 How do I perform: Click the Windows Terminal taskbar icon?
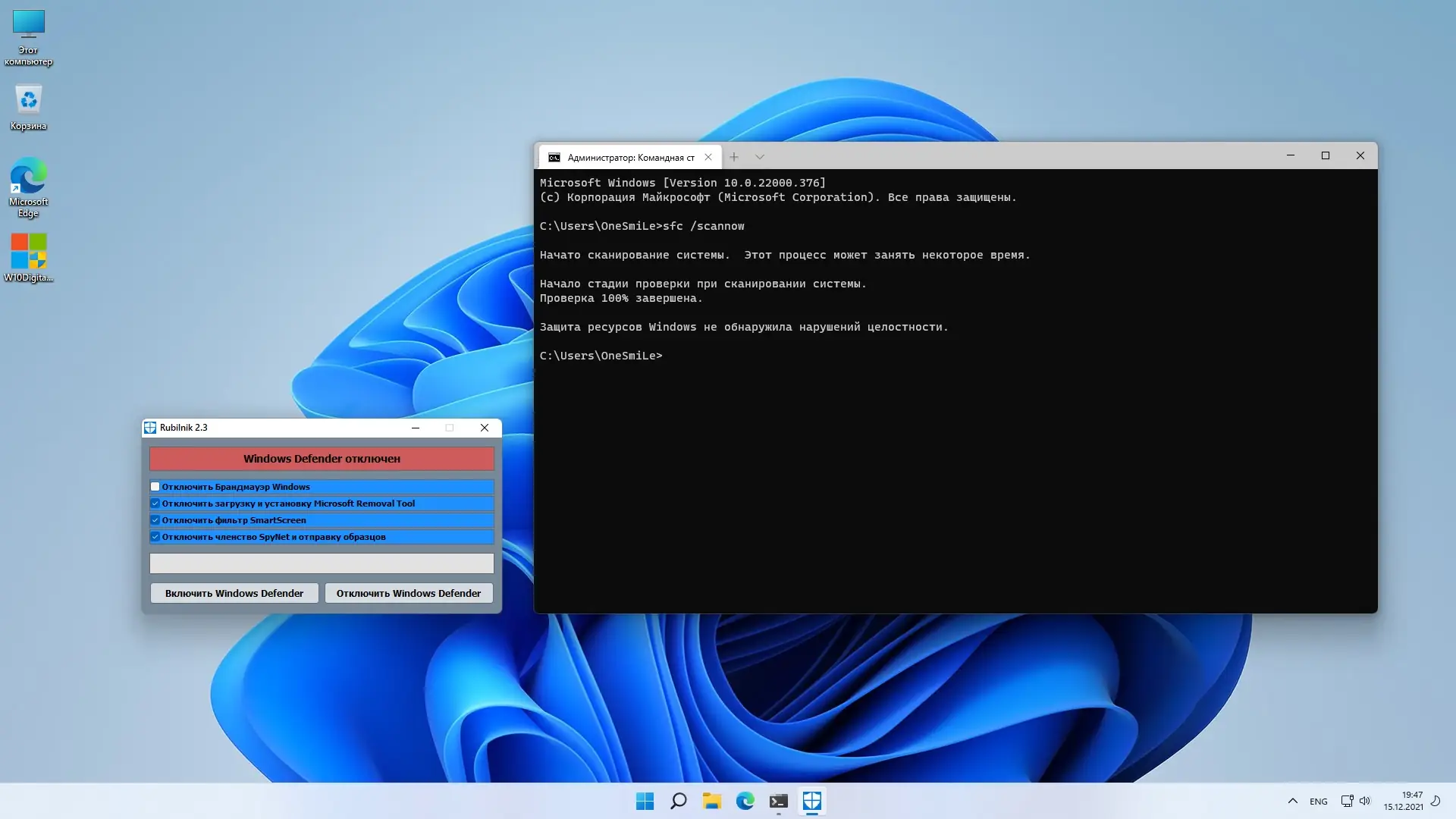pyautogui.click(x=779, y=801)
